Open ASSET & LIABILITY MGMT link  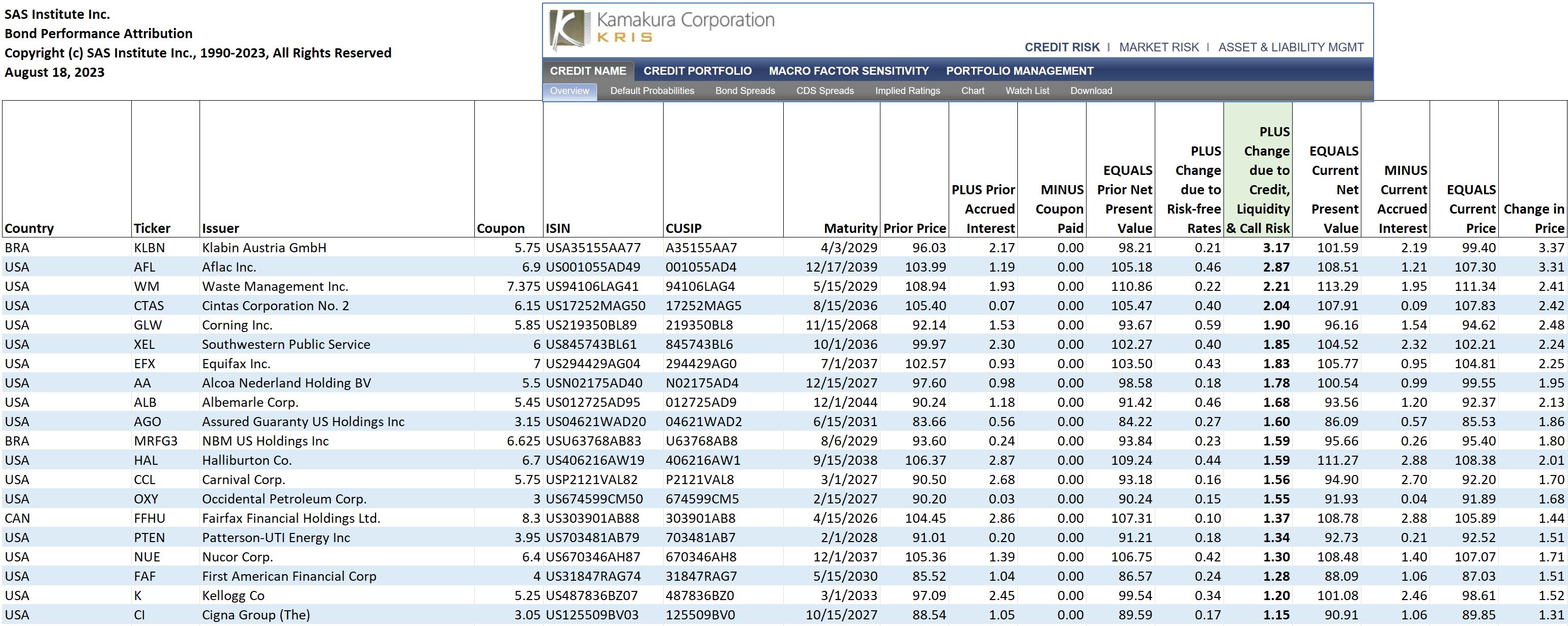[x=1291, y=47]
